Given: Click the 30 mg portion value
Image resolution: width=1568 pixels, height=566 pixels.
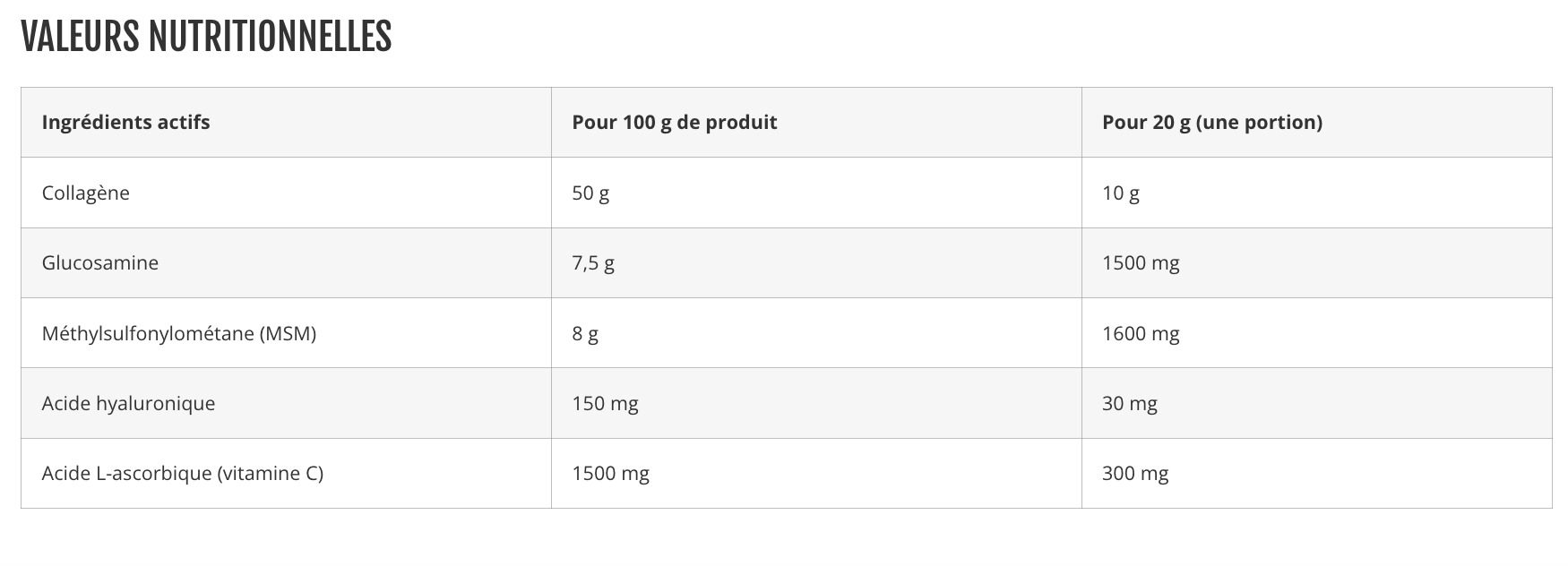Looking at the screenshot, I should [x=1129, y=404].
